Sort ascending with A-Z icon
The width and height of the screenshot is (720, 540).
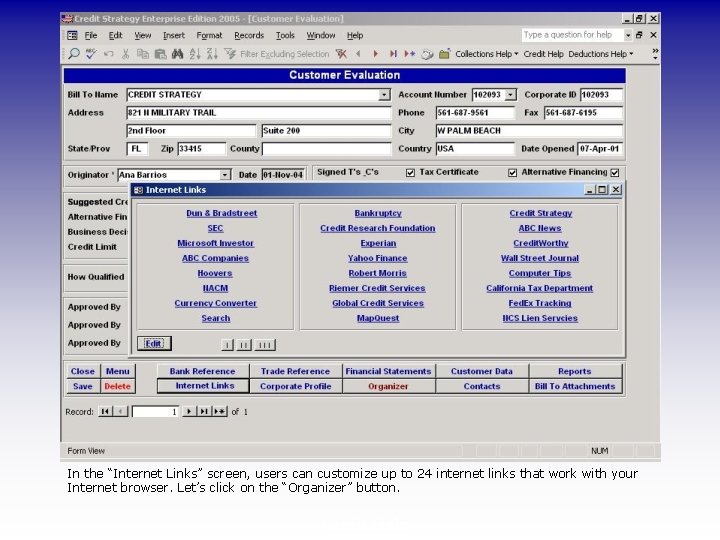195,54
